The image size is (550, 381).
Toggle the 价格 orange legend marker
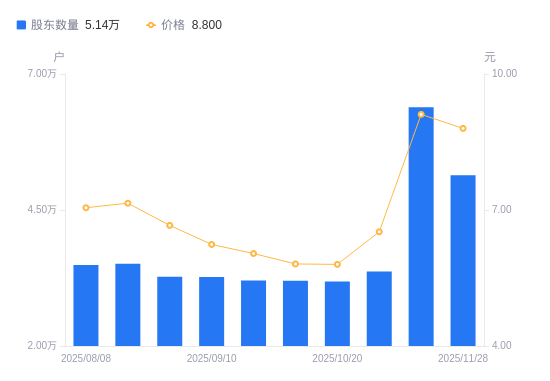point(151,25)
